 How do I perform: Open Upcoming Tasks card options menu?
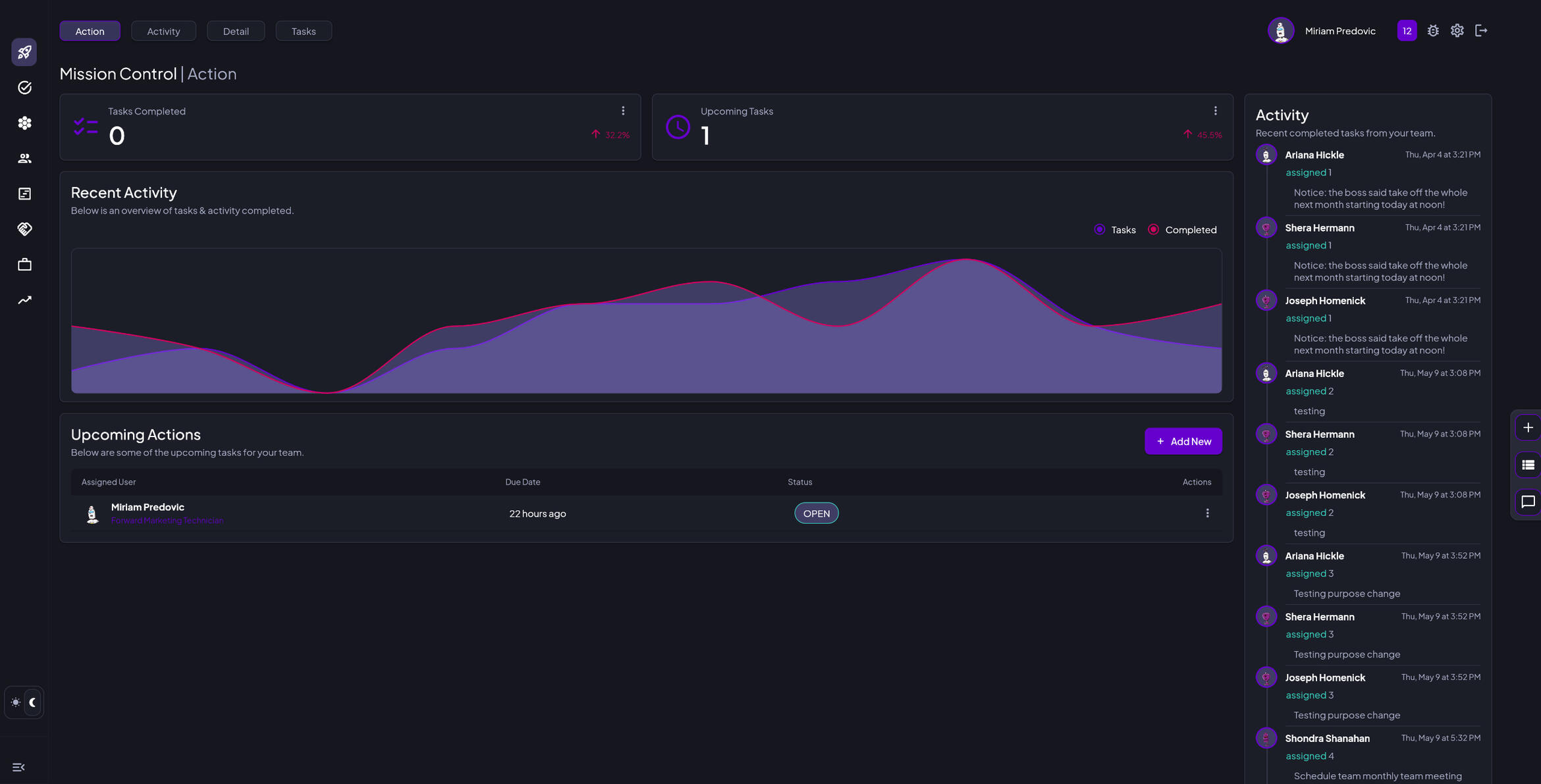[1215, 111]
